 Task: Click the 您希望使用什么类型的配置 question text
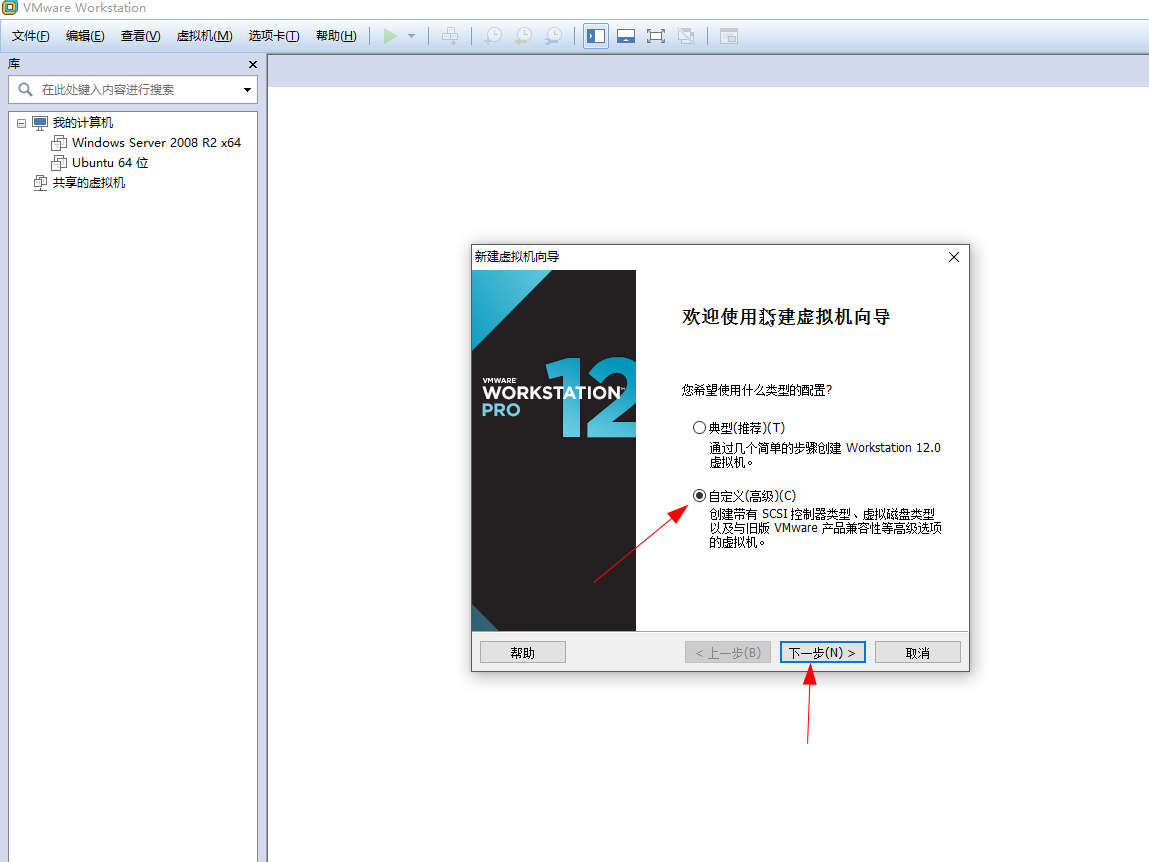click(x=757, y=390)
